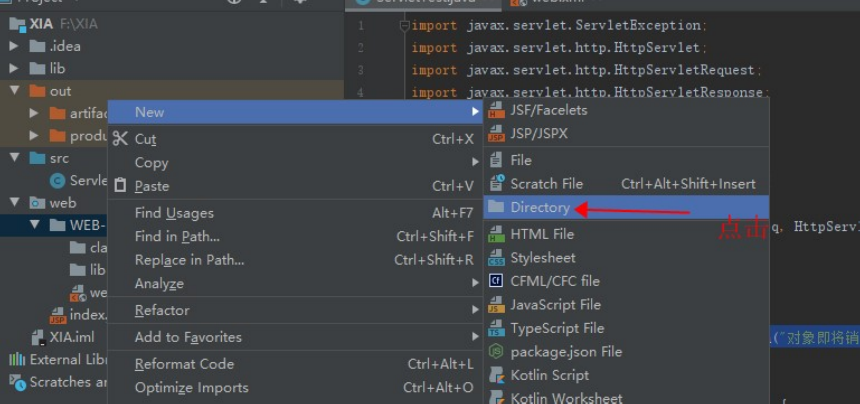
Task: Click the JSP/JSPX file icon
Action: click(496, 134)
